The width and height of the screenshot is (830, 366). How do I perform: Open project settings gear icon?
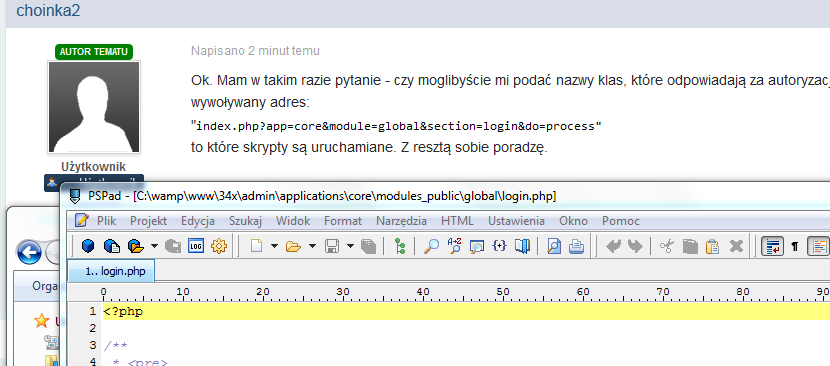[219, 246]
